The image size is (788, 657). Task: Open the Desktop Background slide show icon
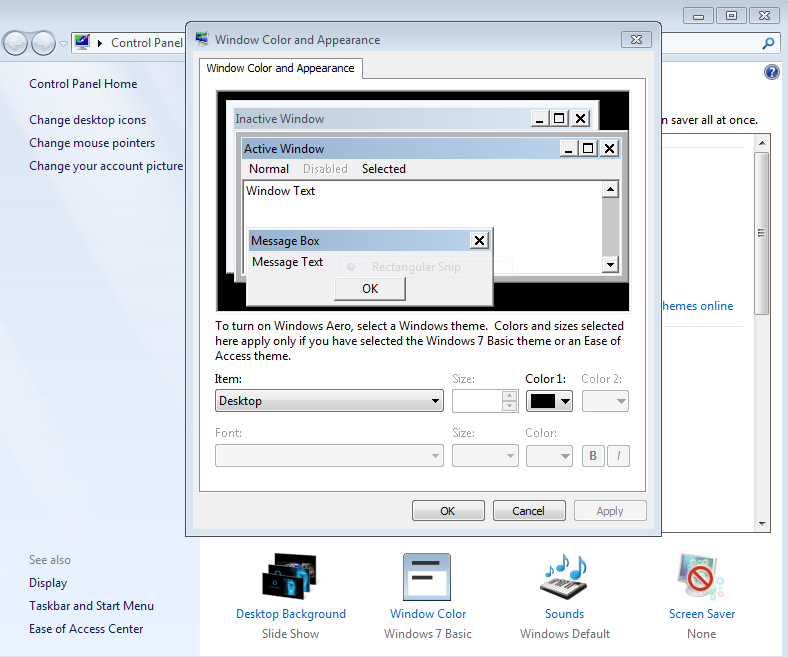(290, 576)
